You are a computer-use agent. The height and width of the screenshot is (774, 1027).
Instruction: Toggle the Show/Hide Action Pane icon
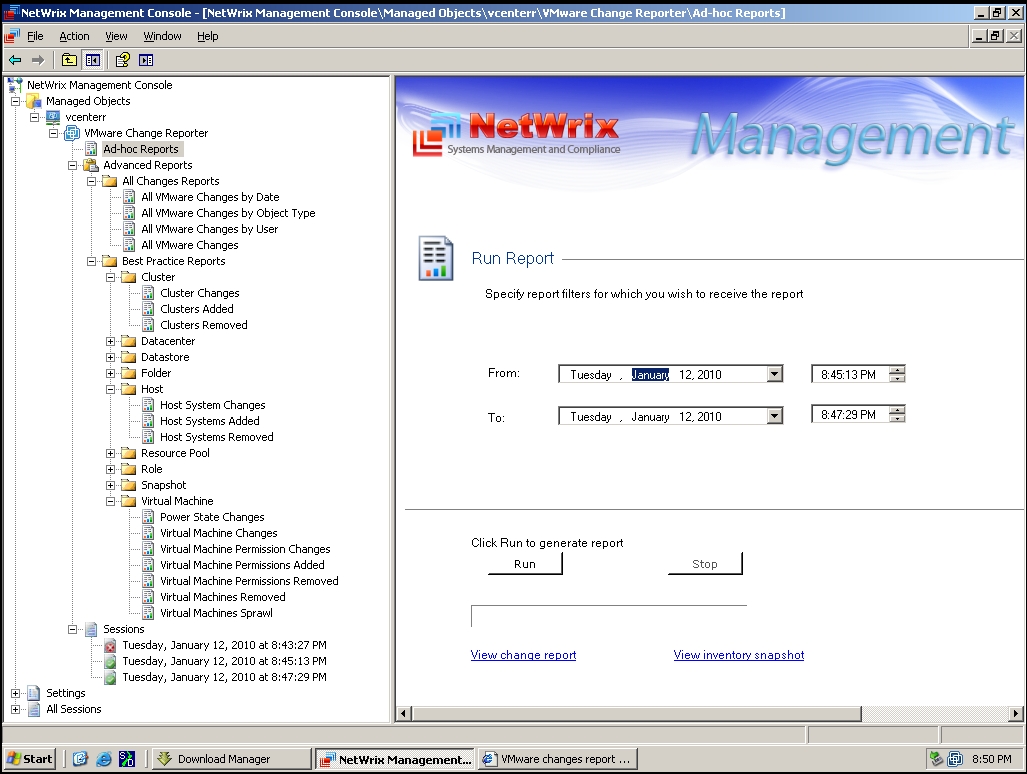point(146,60)
